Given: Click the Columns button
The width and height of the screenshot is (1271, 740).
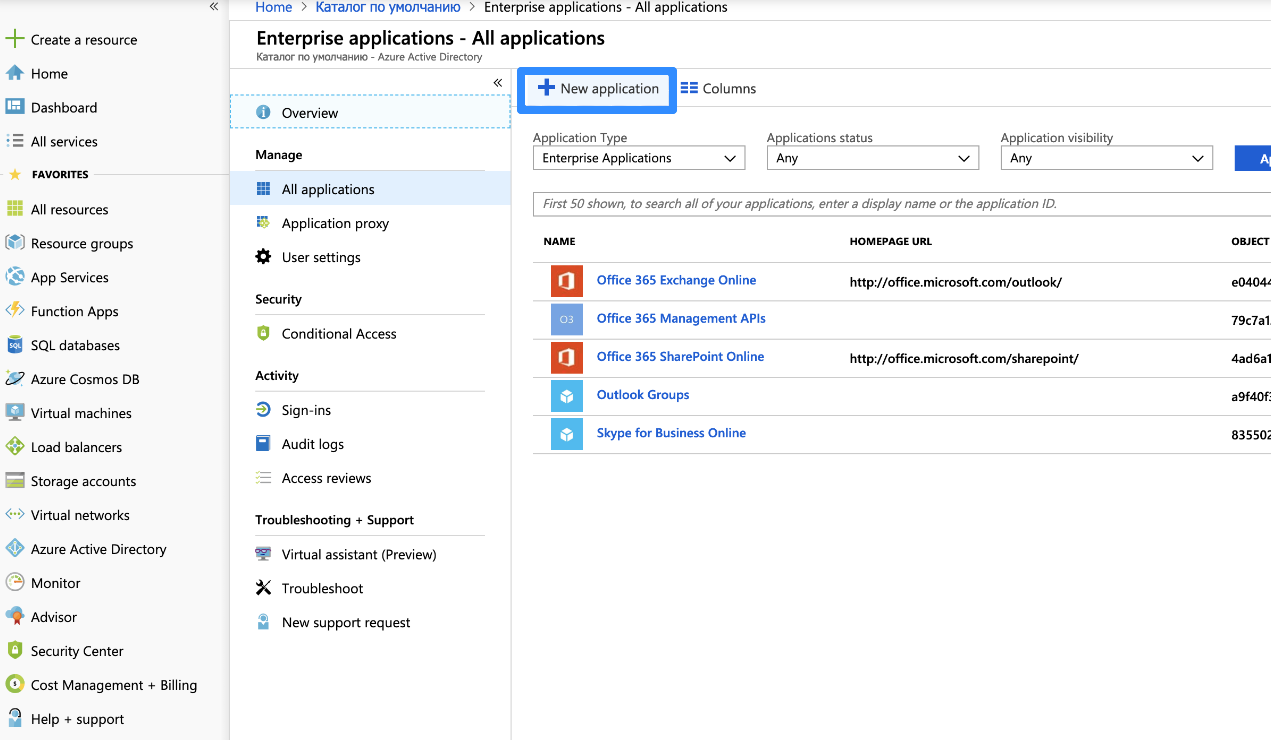Looking at the screenshot, I should point(718,89).
